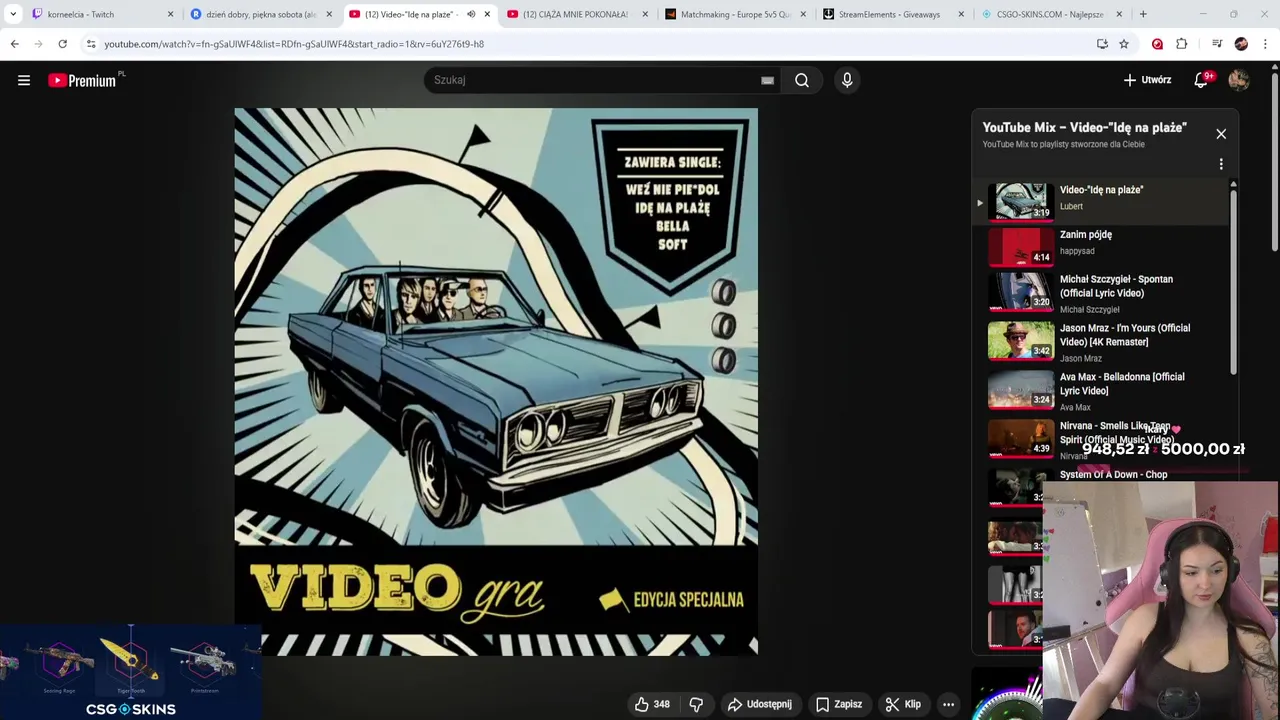Play Michał Szczygieł - Spontan lyric video
The image size is (1280, 720).
1100,293
